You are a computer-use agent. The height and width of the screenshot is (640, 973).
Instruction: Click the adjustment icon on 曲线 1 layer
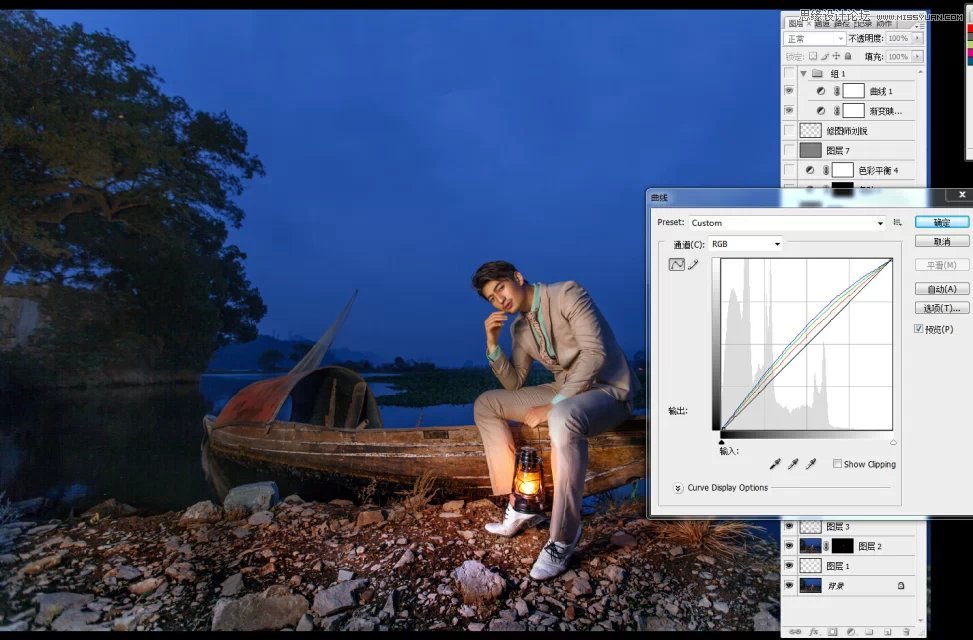click(x=821, y=91)
